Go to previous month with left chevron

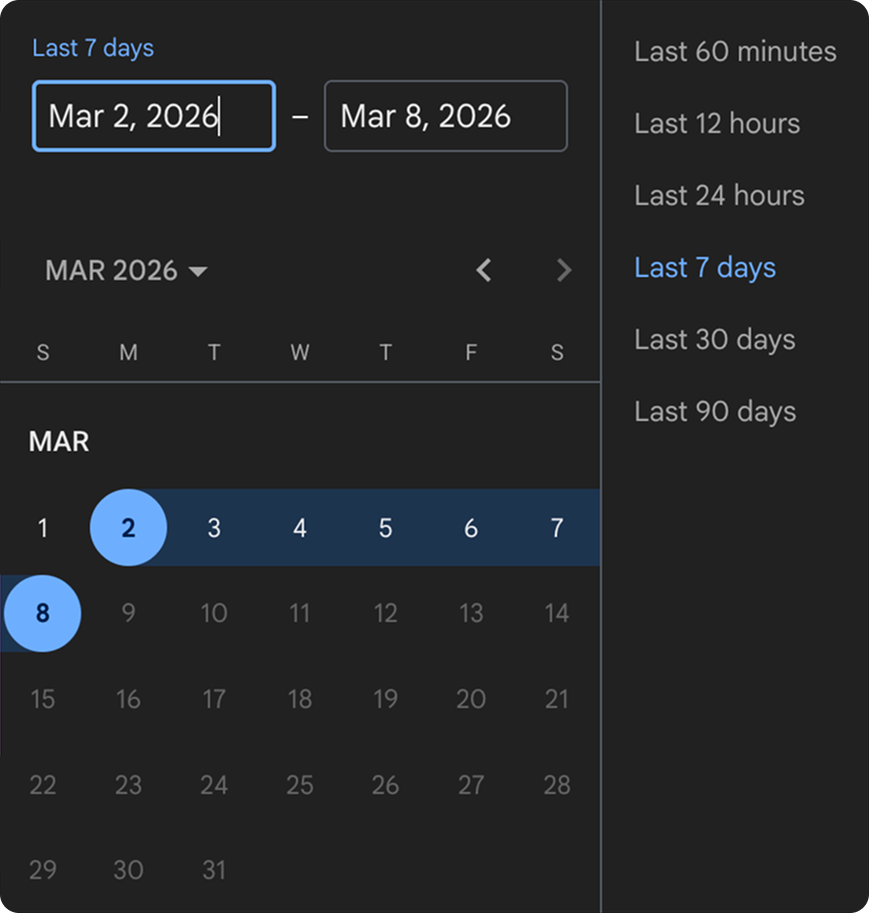[x=484, y=270]
